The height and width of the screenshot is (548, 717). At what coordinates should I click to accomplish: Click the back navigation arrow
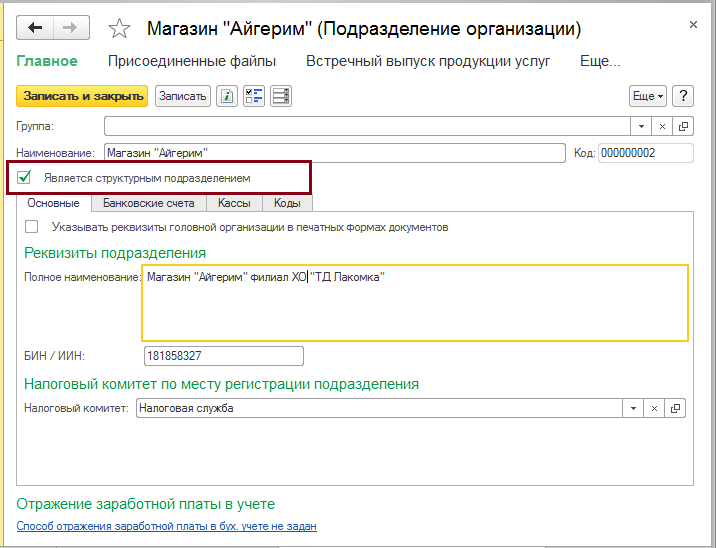35,28
